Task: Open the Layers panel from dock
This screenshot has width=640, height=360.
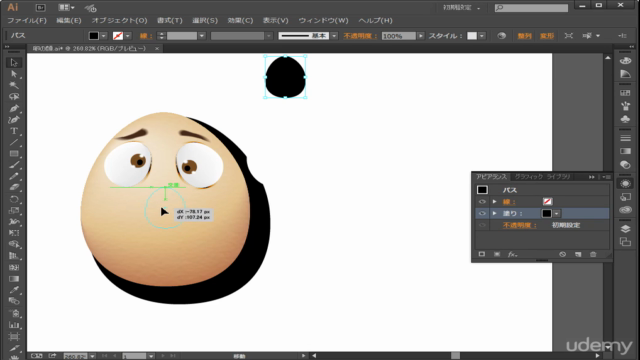Action: click(x=625, y=229)
